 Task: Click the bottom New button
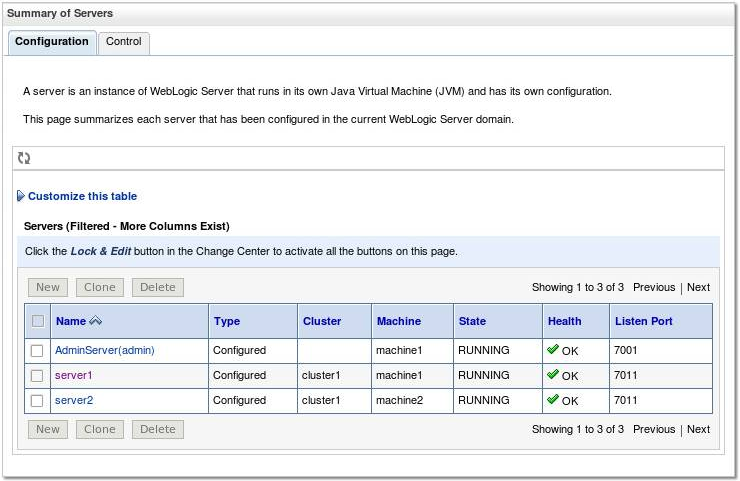(48, 429)
